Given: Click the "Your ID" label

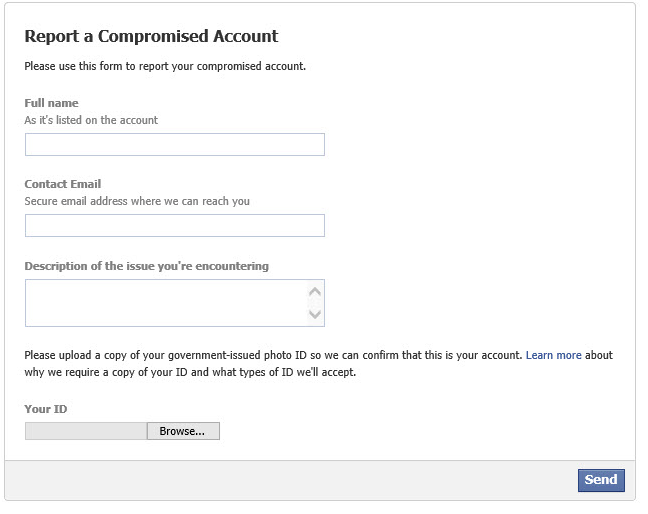Looking at the screenshot, I should click(x=46, y=409).
